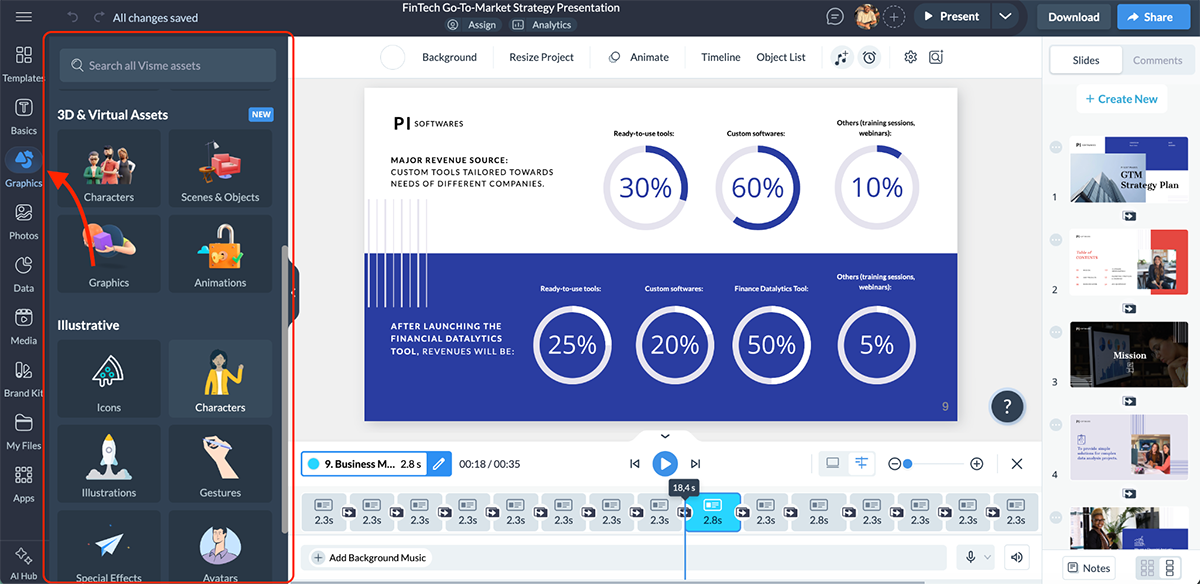Open the slide timer icon in the toolbar
Viewport: 1200px width, 584px height.
pos(869,57)
